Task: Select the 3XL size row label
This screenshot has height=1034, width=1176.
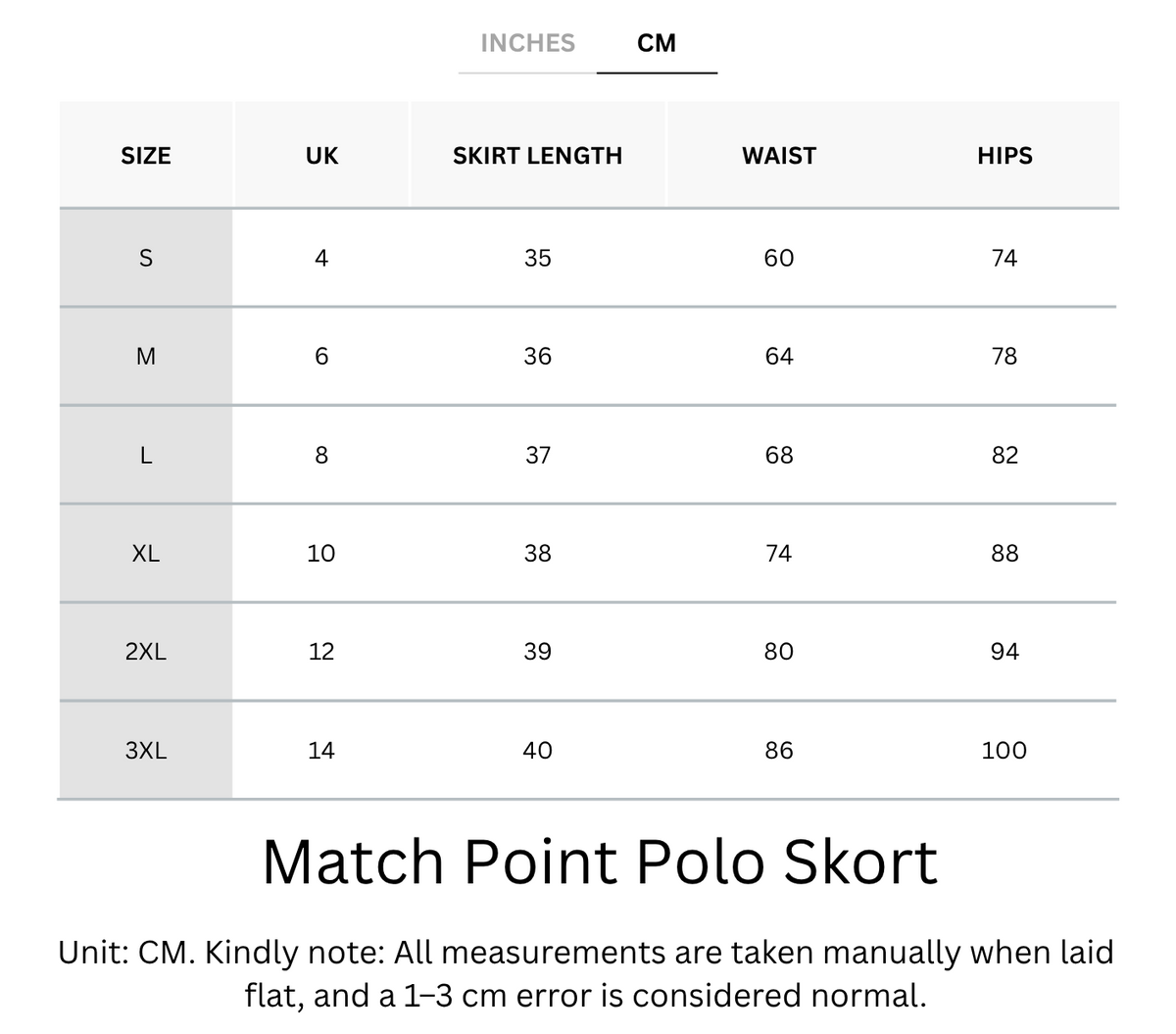Action: pos(146,751)
